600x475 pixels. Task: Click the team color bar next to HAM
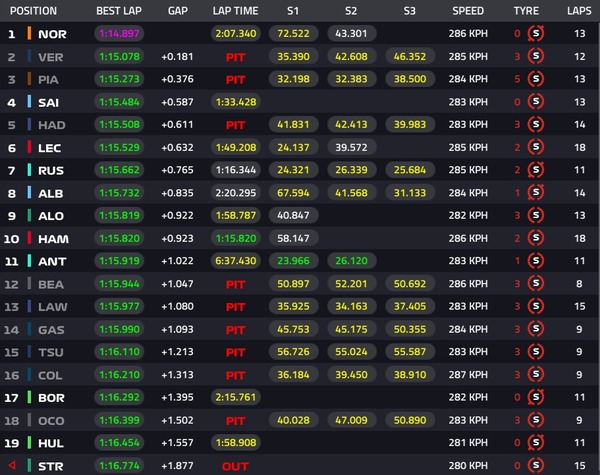coord(28,239)
